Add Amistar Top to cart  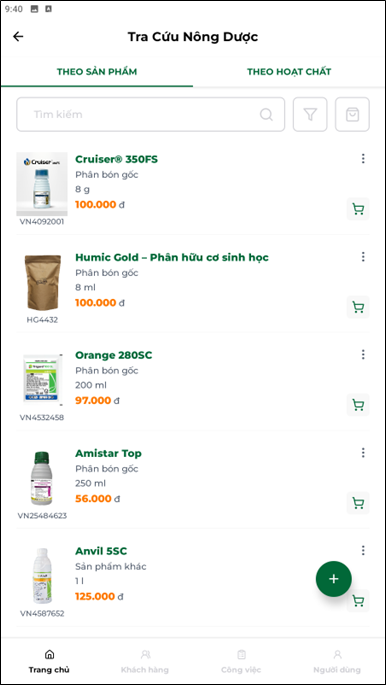(358, 503)
